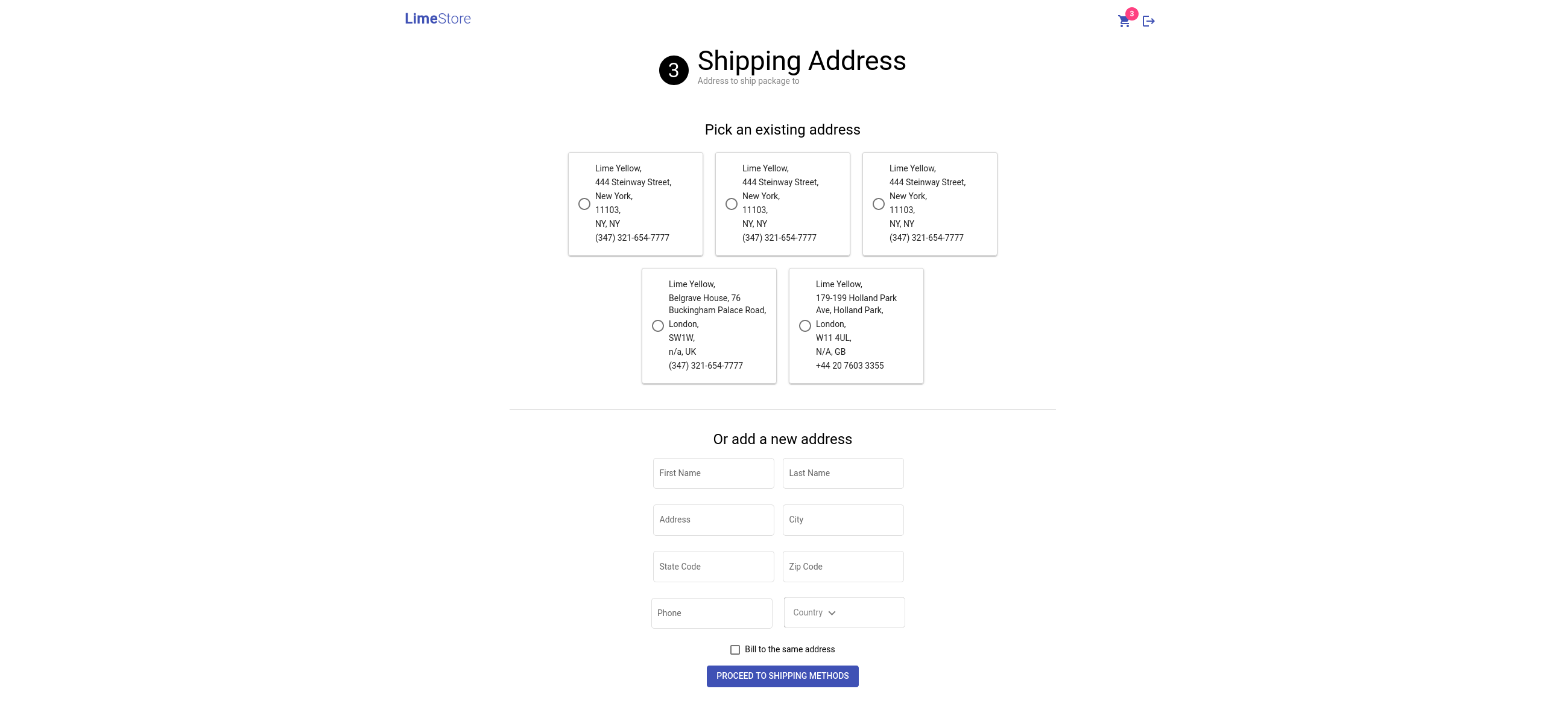This screenshot has height=712, width=1568.
Task: Expand the Country selector chevron
Action: click(x=833, y=612)
